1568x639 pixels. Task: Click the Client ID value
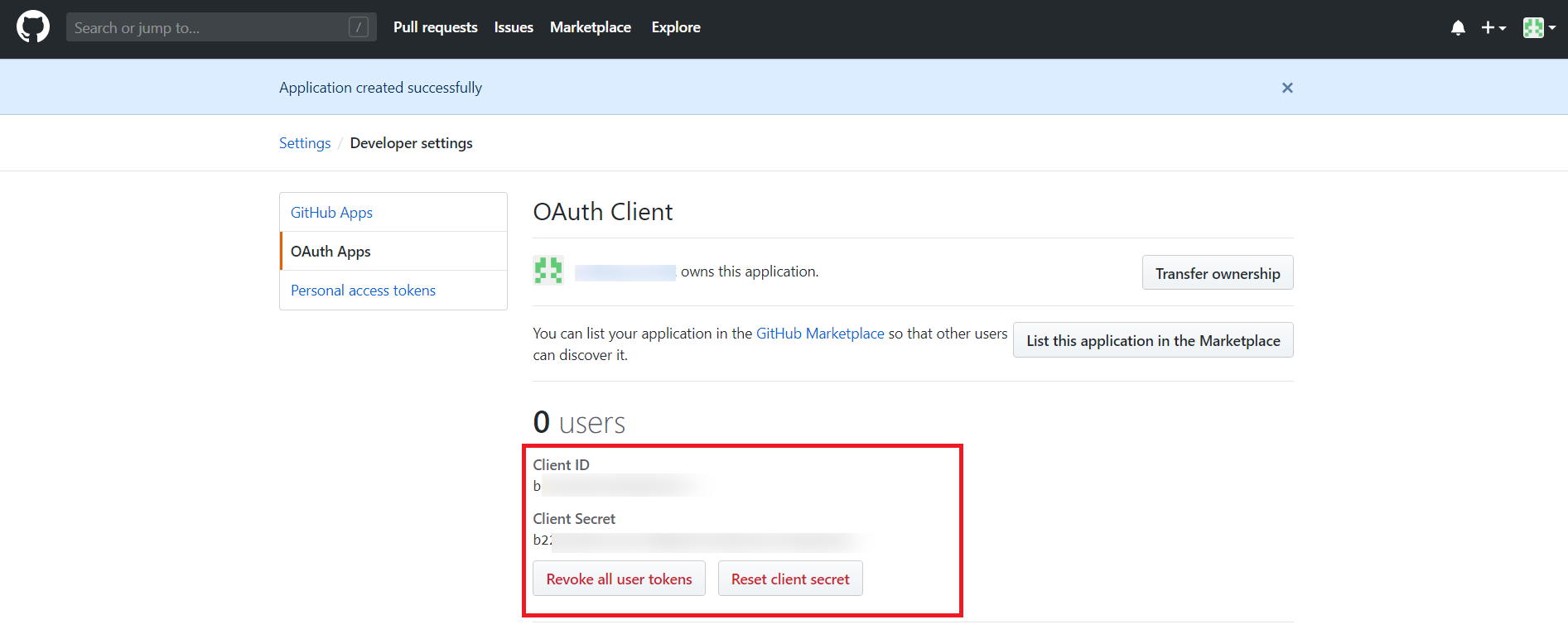(x=620, y=486)
